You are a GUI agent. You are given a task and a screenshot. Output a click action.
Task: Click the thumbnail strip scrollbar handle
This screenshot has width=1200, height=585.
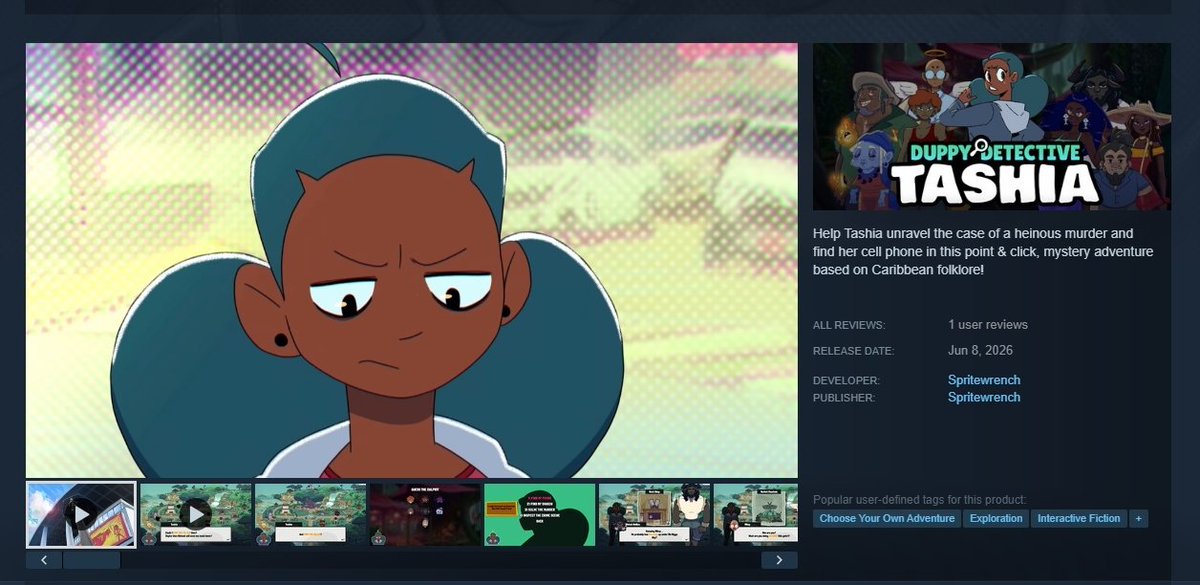click(x=92, y=560)
